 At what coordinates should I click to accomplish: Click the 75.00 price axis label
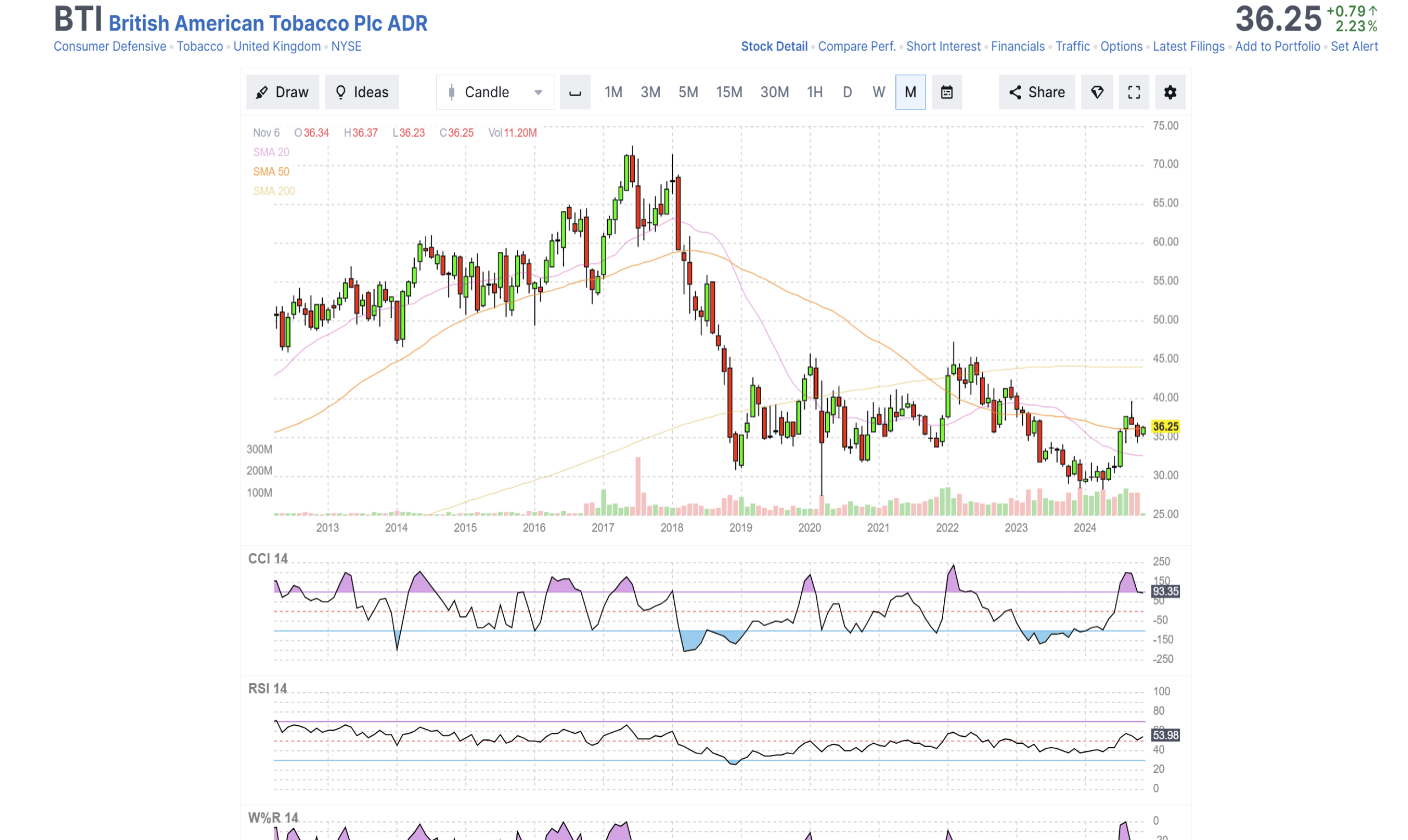[1165, 126]
